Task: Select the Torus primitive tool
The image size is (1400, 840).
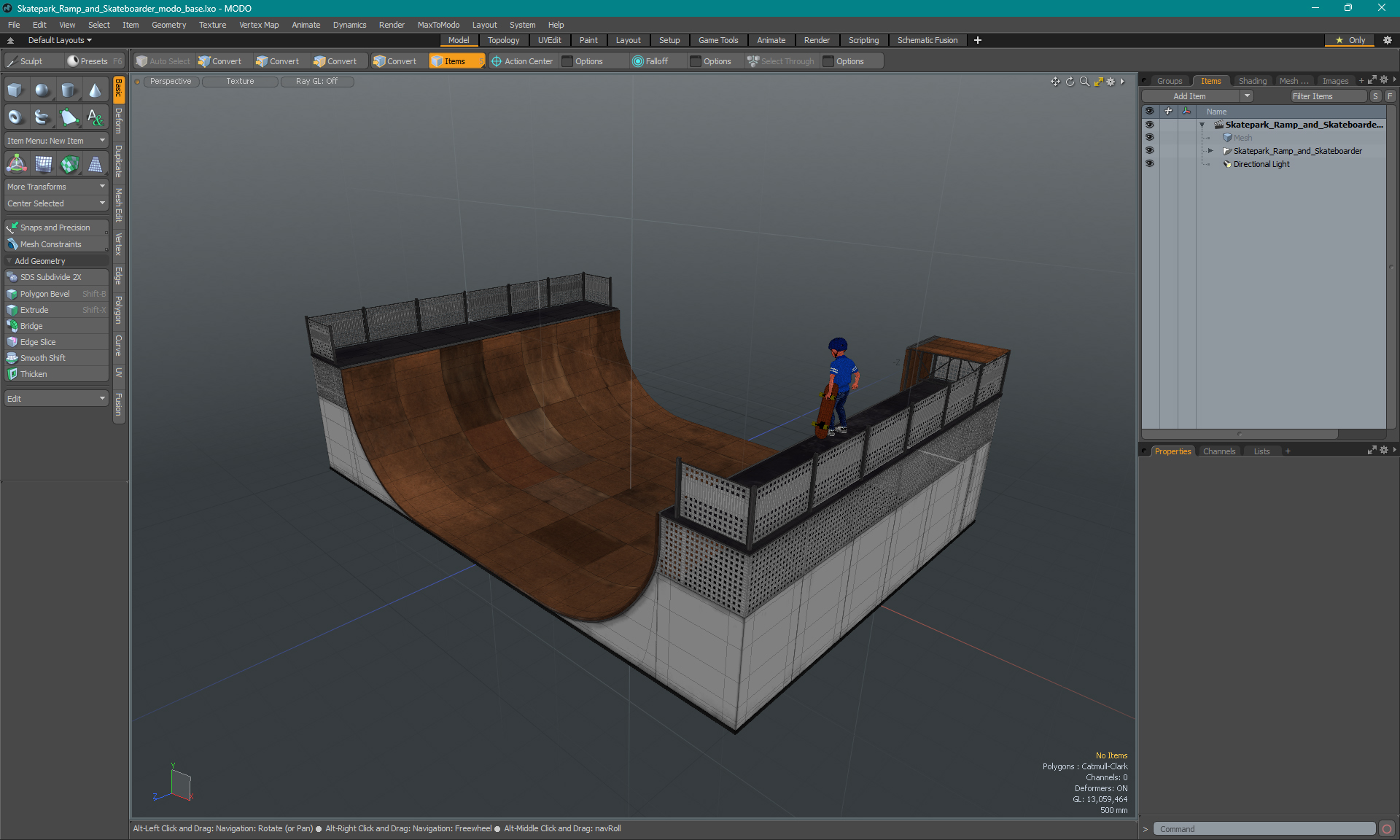Action: pos(16,117)
